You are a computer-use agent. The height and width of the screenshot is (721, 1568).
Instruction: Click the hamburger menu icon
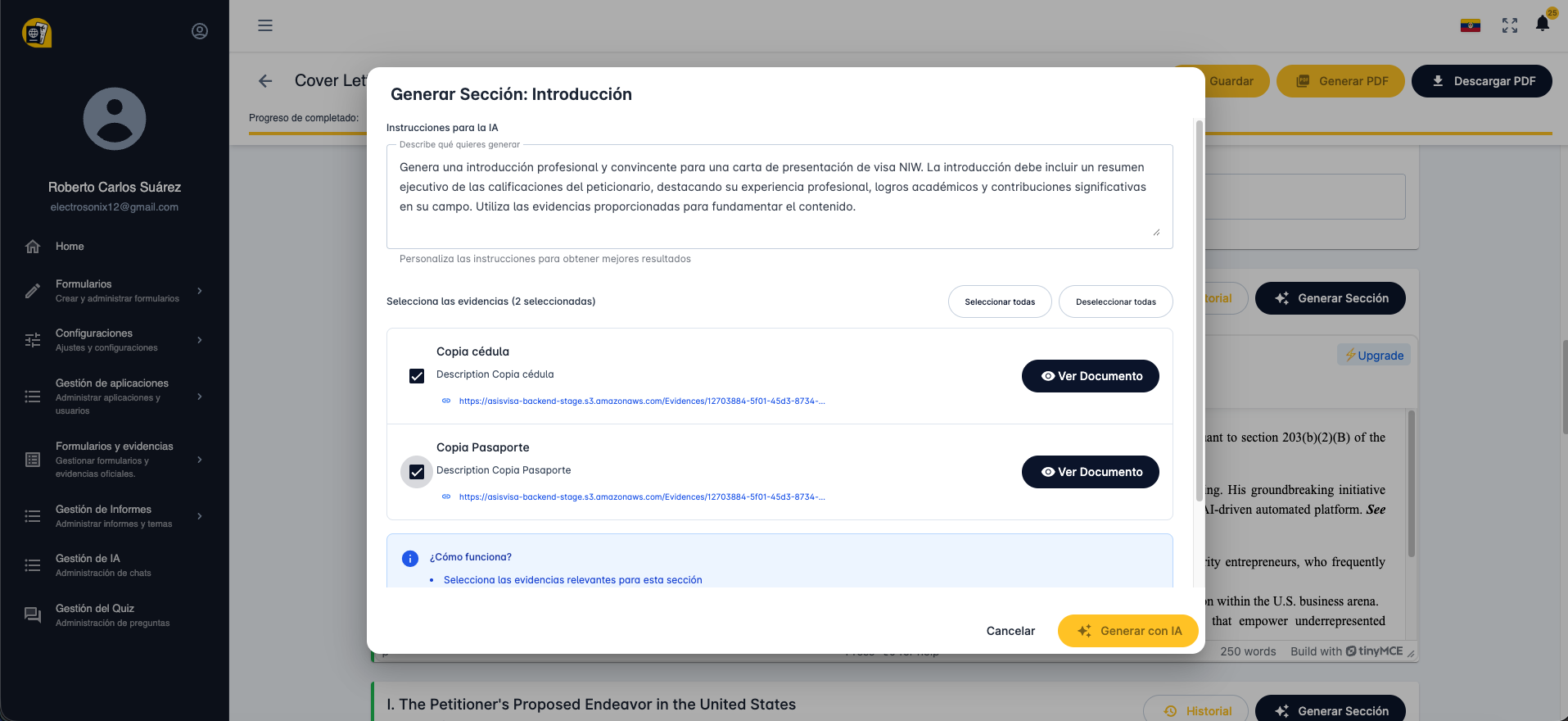coord(265,25)
